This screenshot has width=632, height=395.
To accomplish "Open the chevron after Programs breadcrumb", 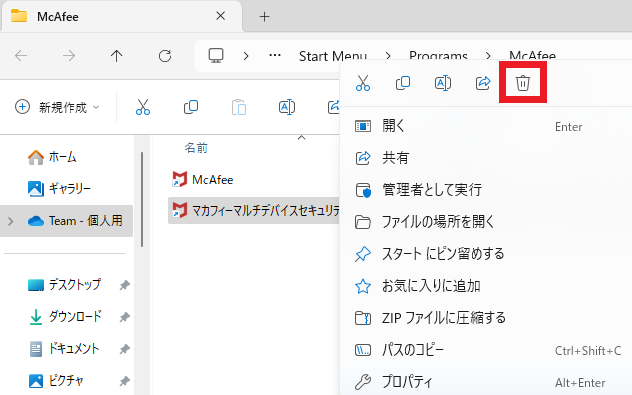I will click(x=488, y=56).
